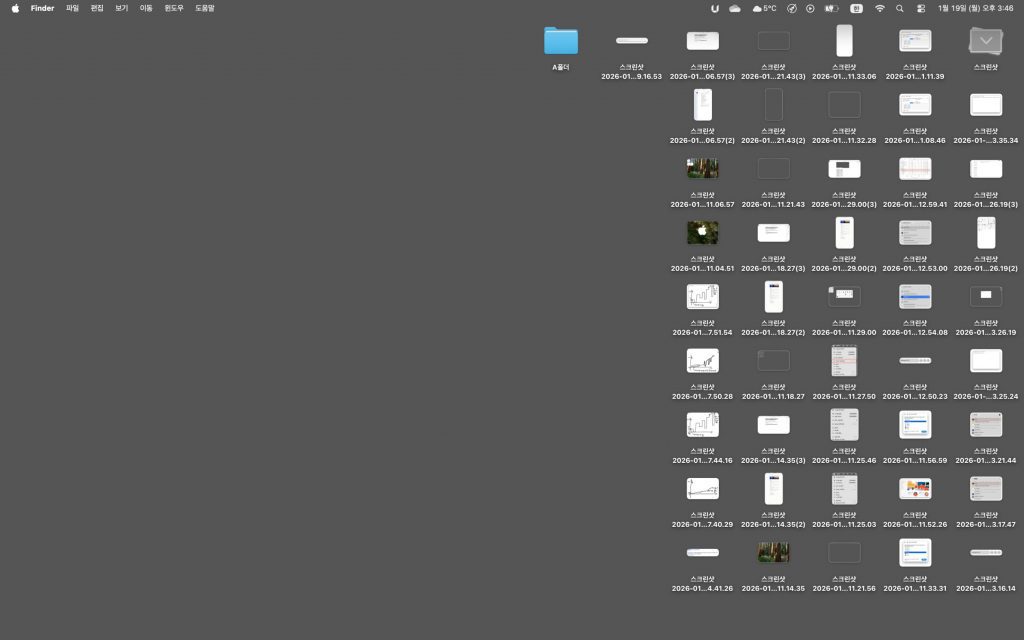Open the 파일 menu
Viewport: 1024px width, 640px height.
pos(72,8)
